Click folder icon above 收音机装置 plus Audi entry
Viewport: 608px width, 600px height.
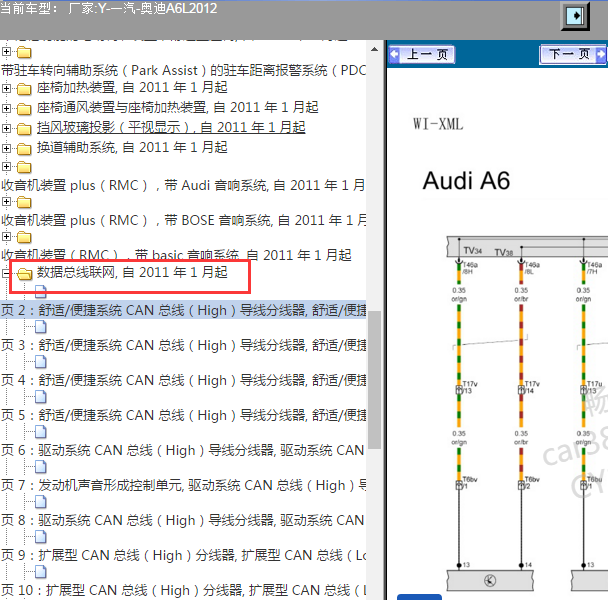[24, 167]
